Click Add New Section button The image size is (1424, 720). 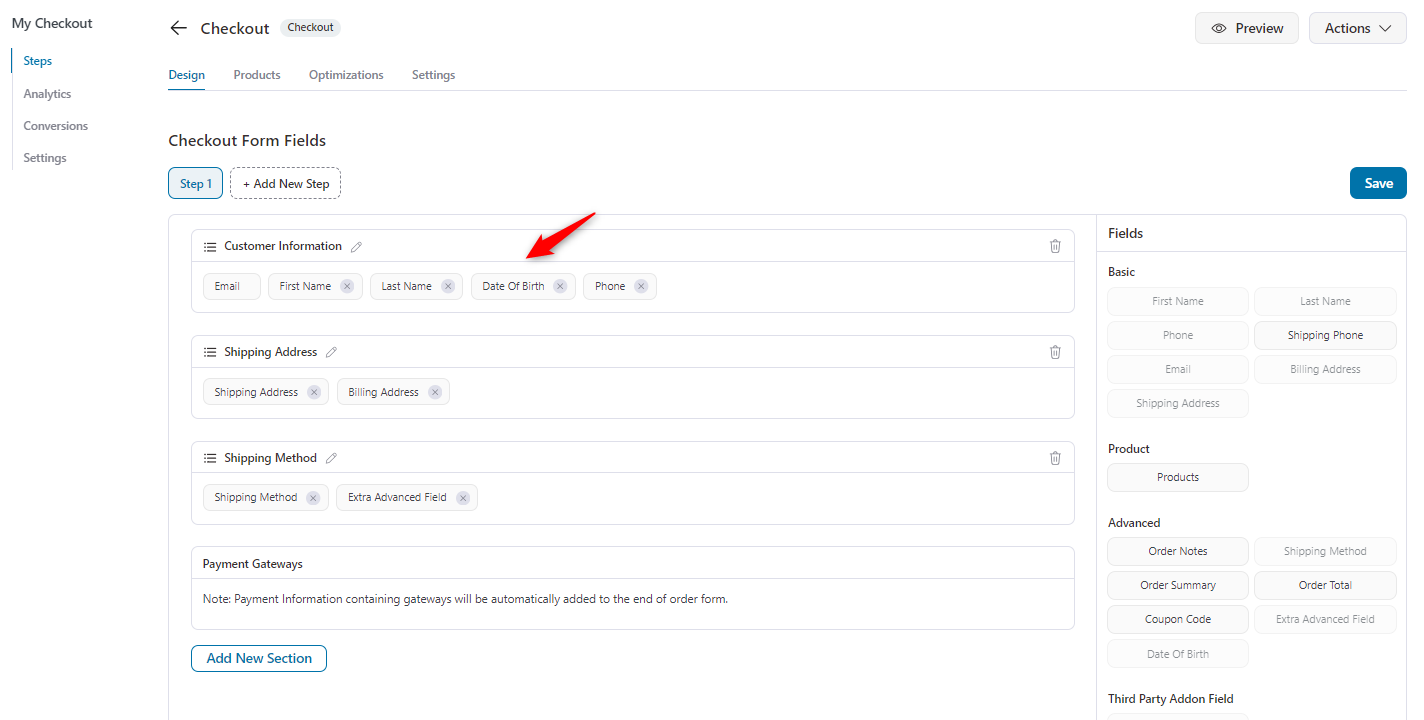tap(259, 658)
